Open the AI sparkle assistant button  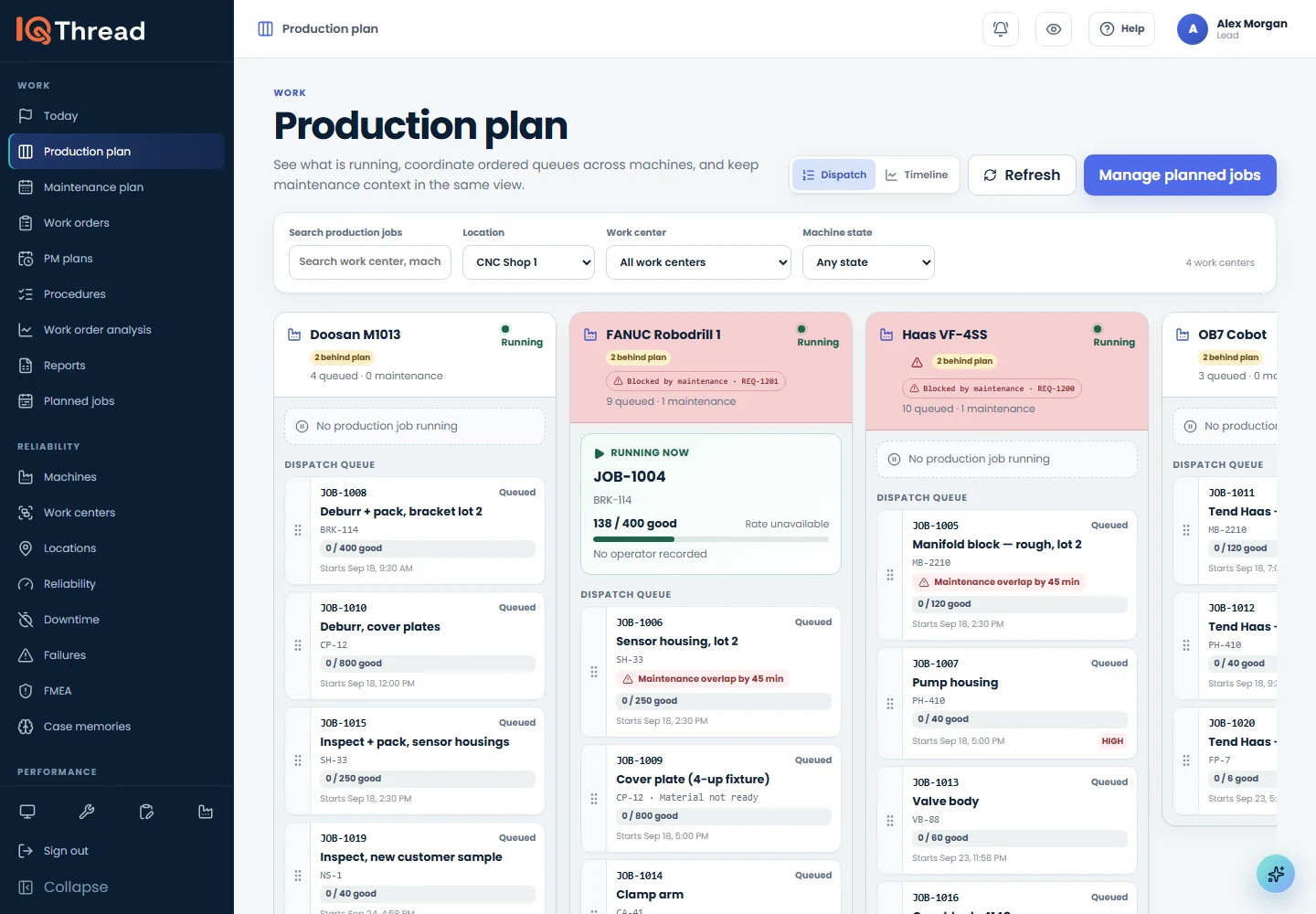coord(1276,874)
